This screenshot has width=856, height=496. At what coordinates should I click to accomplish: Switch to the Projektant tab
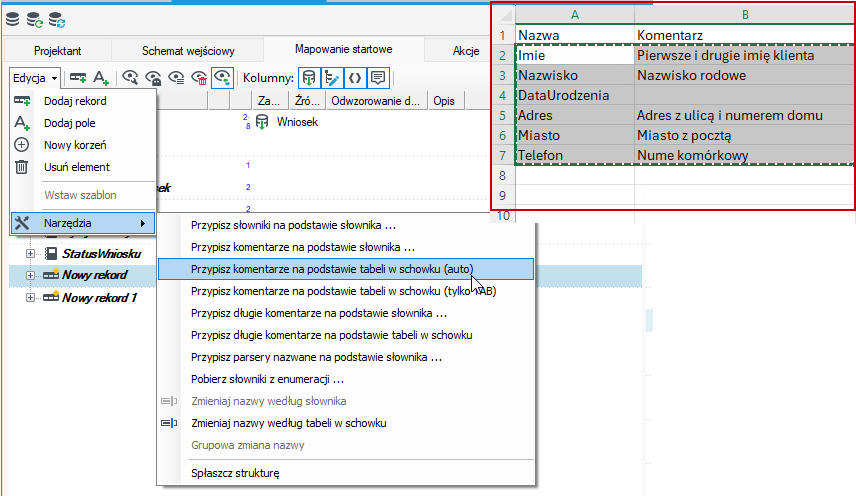pos(57,51)
